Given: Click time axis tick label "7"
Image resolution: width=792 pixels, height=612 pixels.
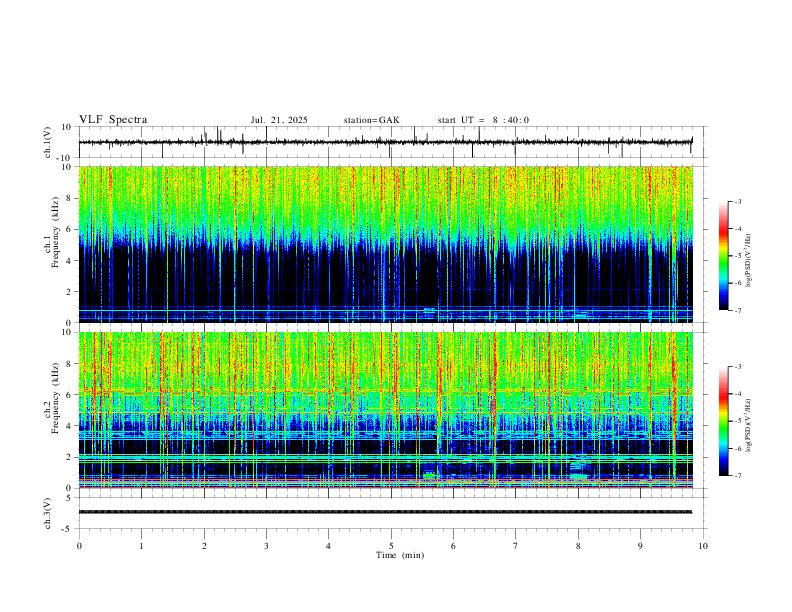Looking at the screenshot, I should coord(516,546).
